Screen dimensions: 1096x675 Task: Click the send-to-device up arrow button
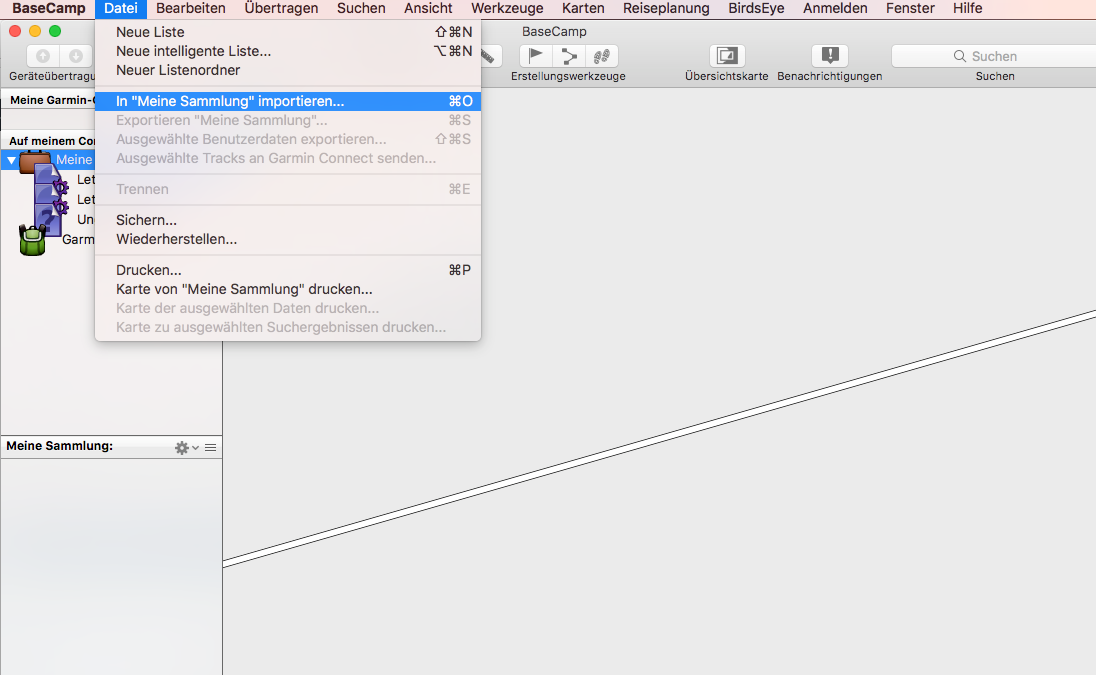[x=43, y=56]
